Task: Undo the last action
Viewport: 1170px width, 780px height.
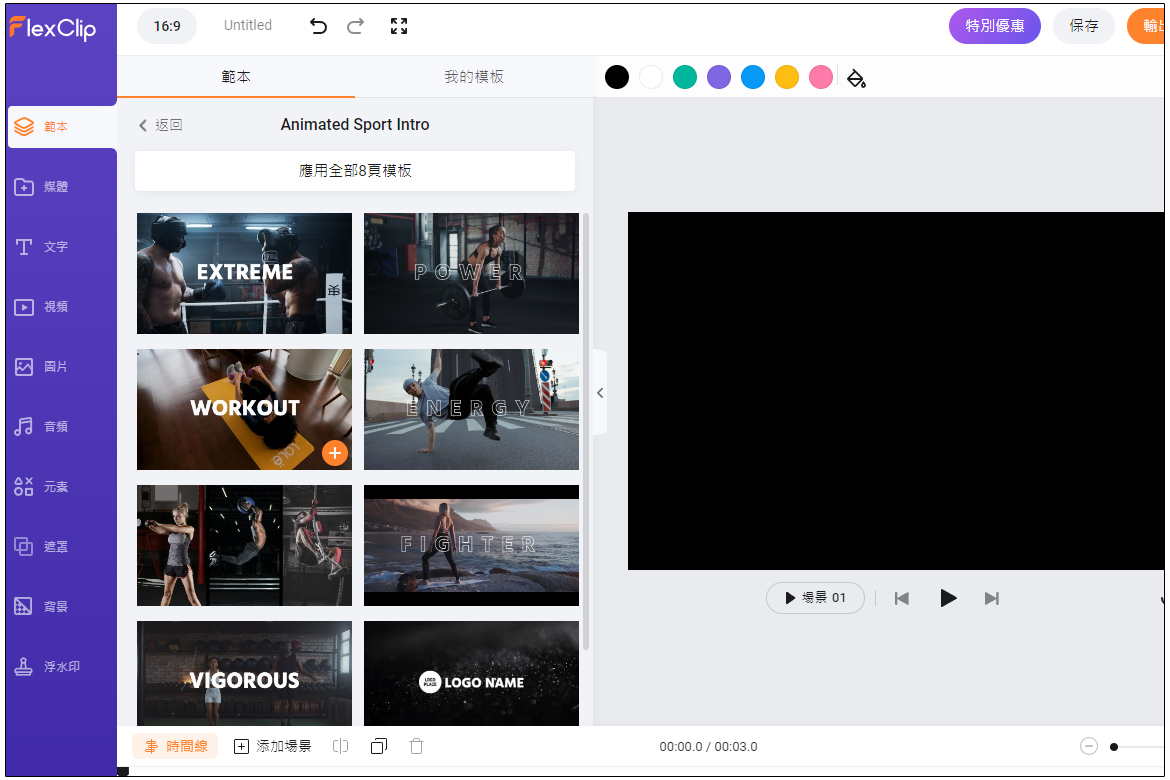Action: click(319, 26)
